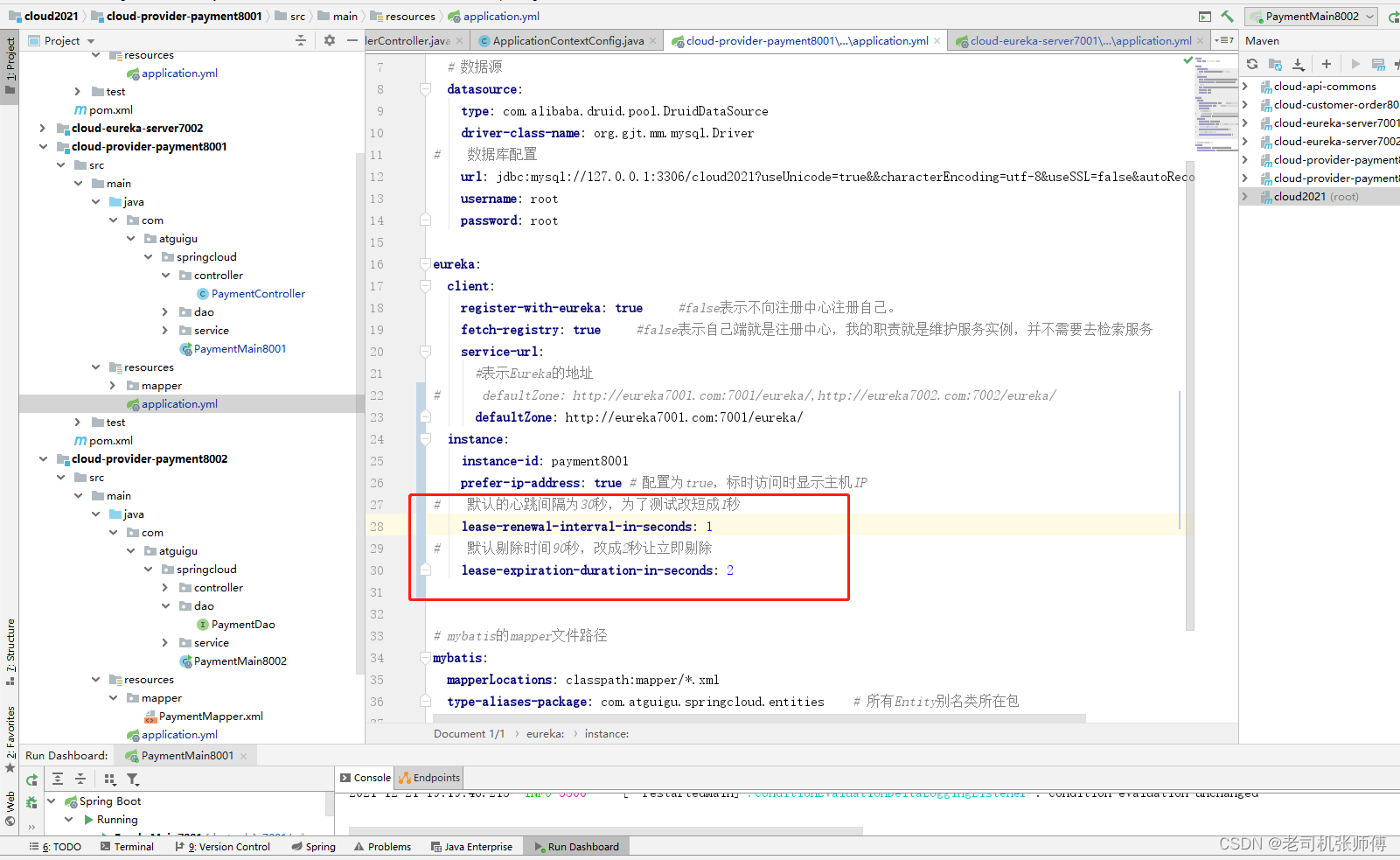Toggle the Web side tool window button

10,808
